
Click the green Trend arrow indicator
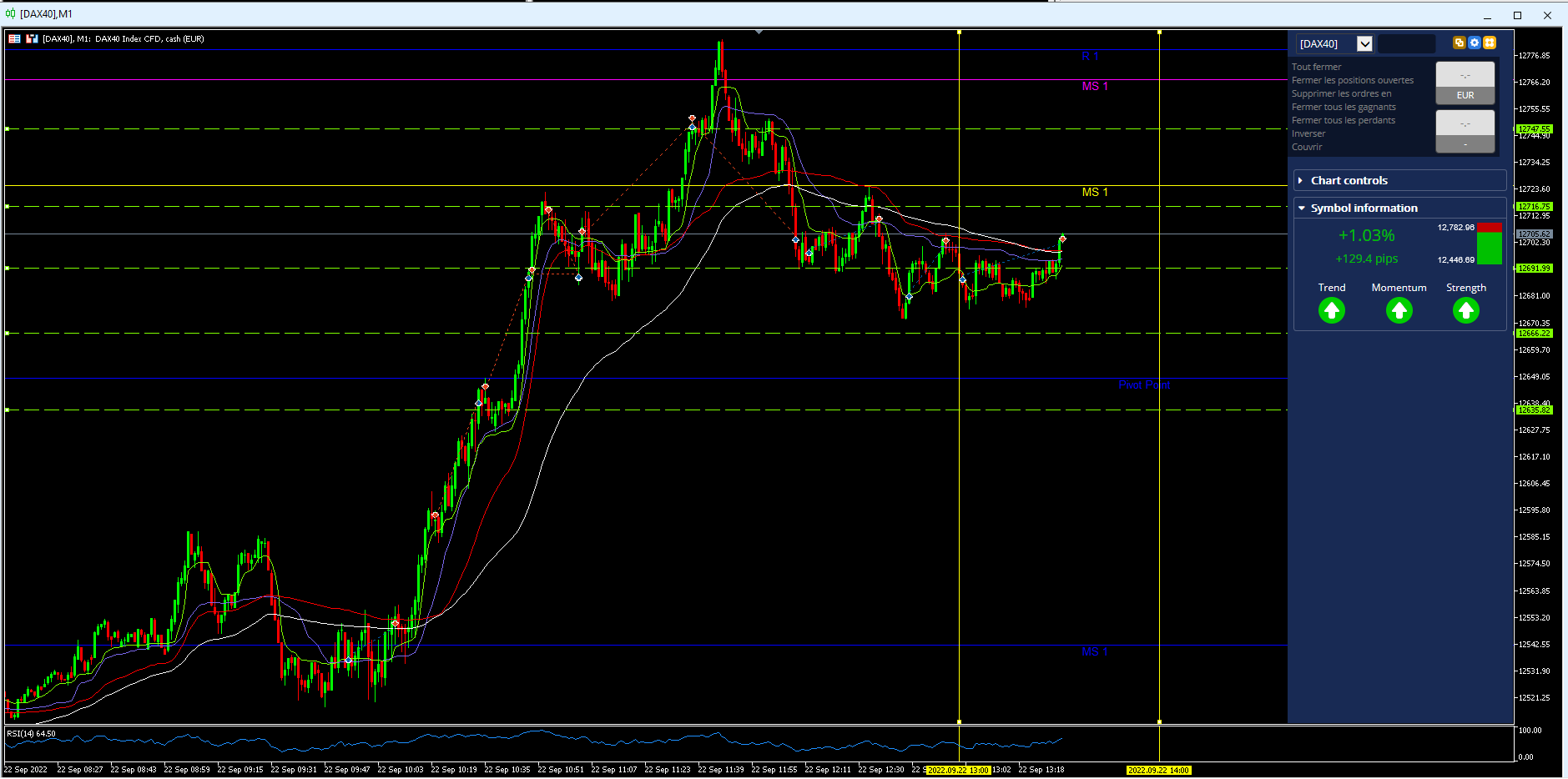(1332, 311)
